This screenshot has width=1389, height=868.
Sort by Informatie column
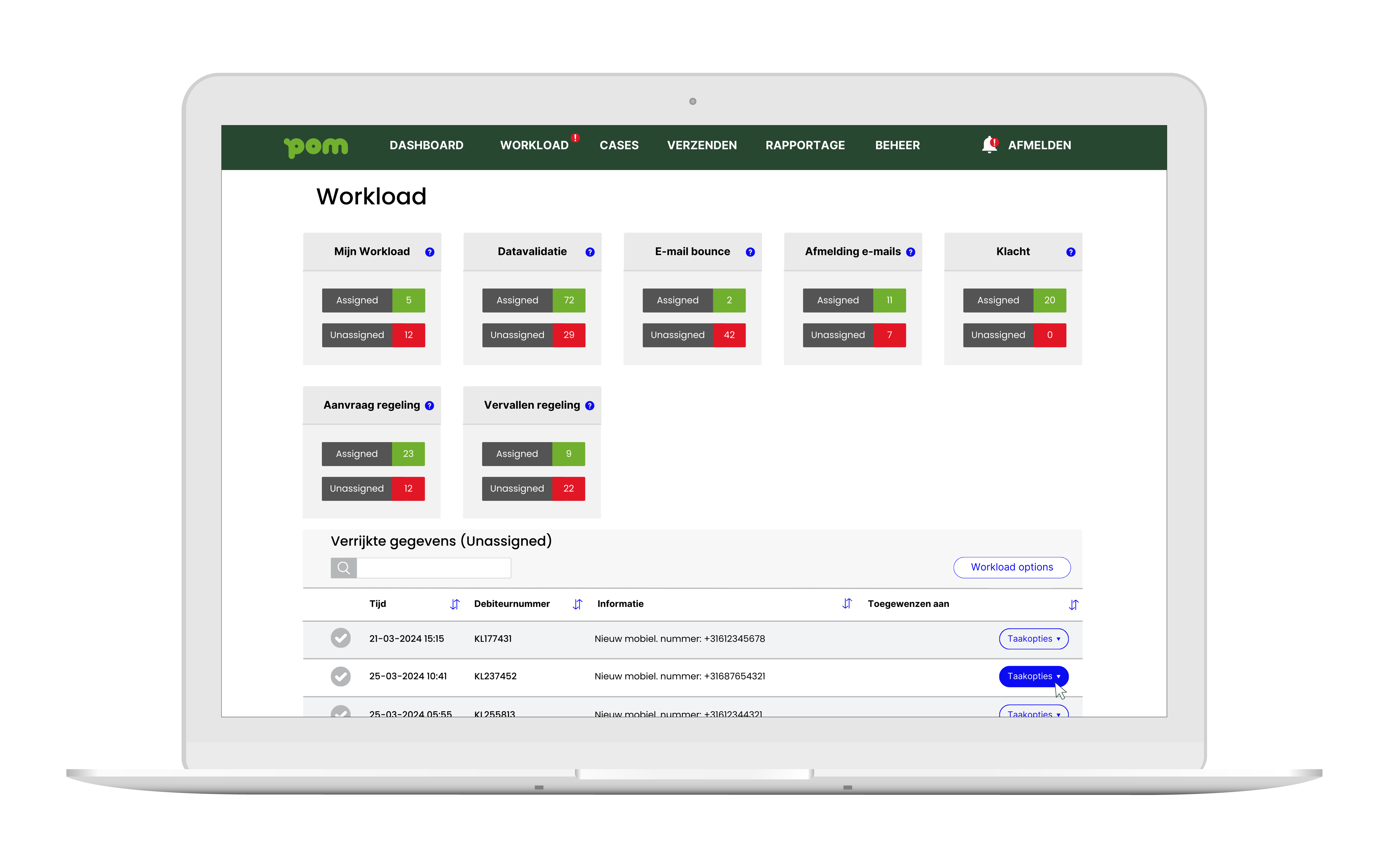(x=847, y=603)
